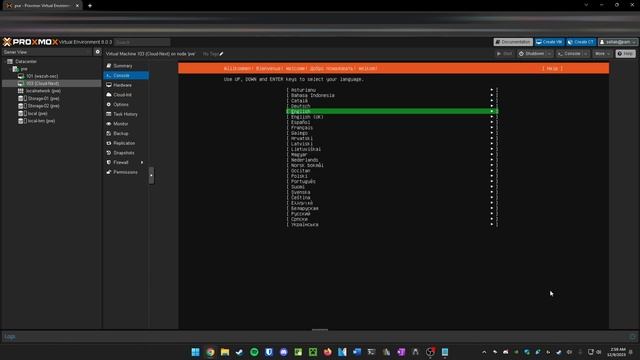This screenshot has width=640, height=360.
Task: Collapse the VM side menu handle
Action: [151, 176]
